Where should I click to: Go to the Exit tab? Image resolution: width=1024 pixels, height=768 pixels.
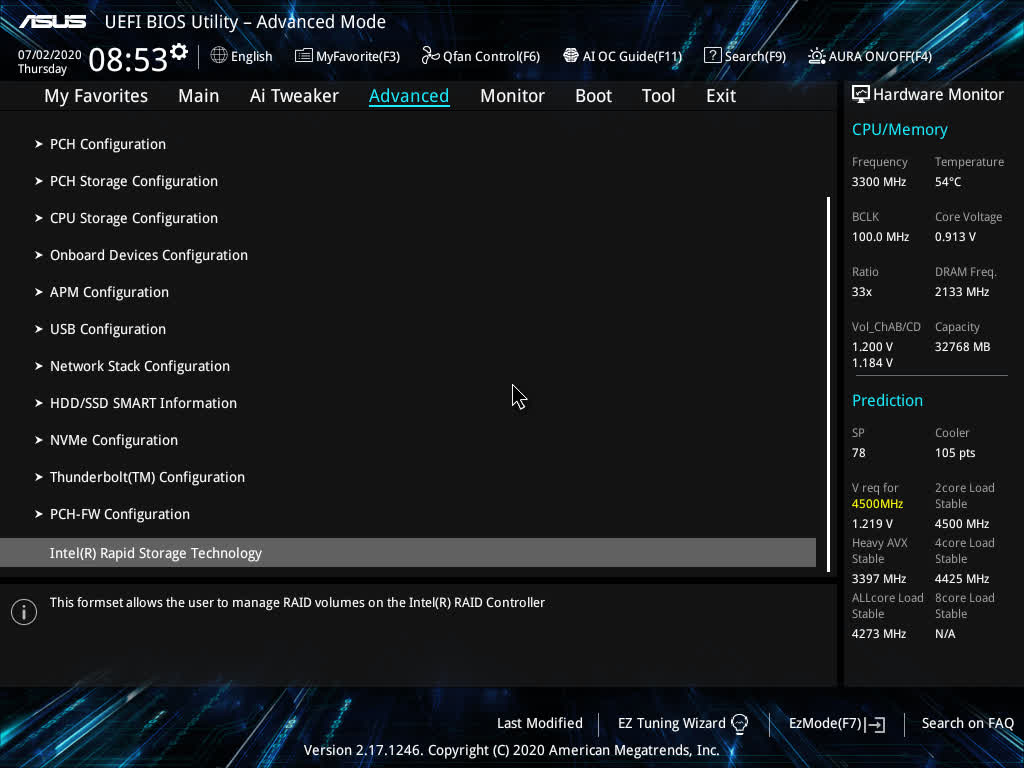(x=721, y=96)
